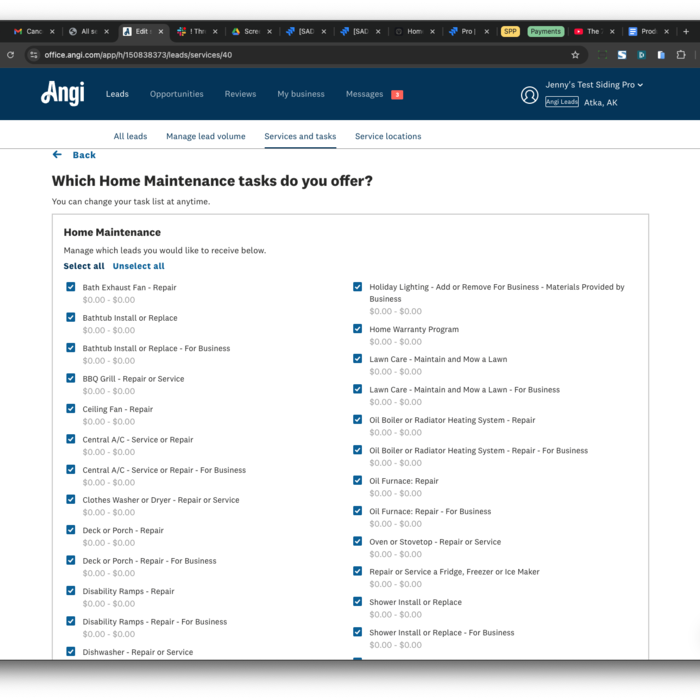Open the Manage lead volume tab
Viewport: 700px width, 700px height.
pos(205,136)
